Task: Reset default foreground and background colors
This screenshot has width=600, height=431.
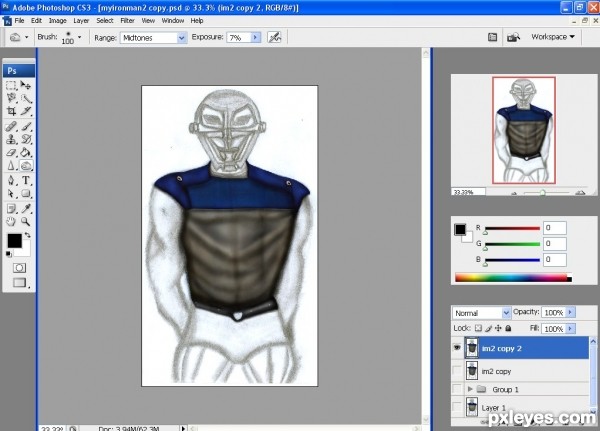Action: [8, 254]
